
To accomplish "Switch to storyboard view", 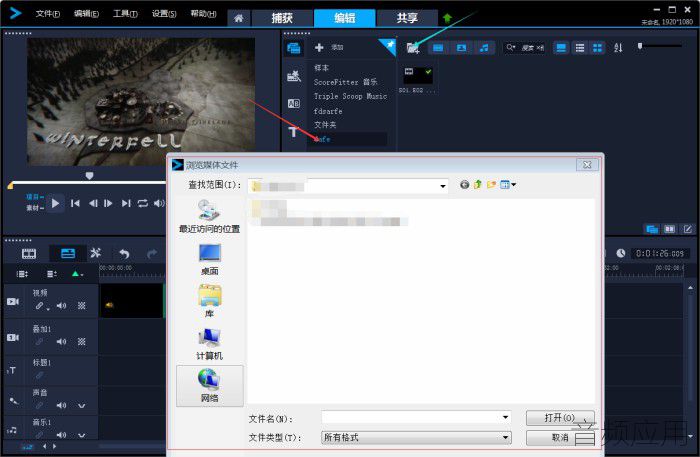I will [29, 254].
